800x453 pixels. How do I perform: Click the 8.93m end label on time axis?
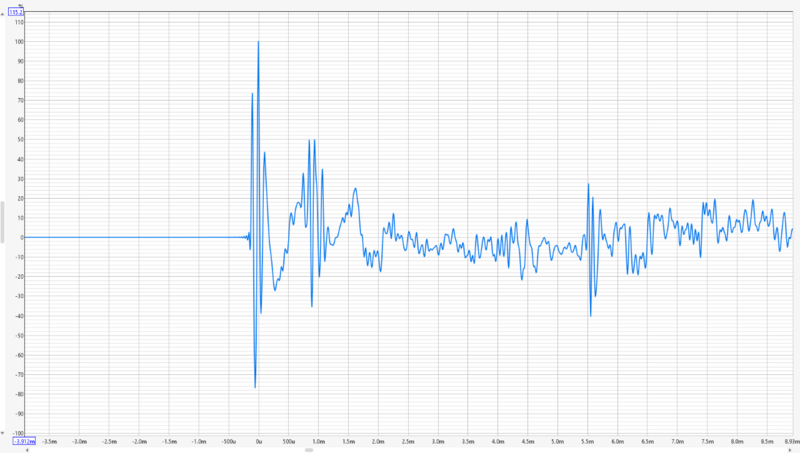[x=792, y=441]
